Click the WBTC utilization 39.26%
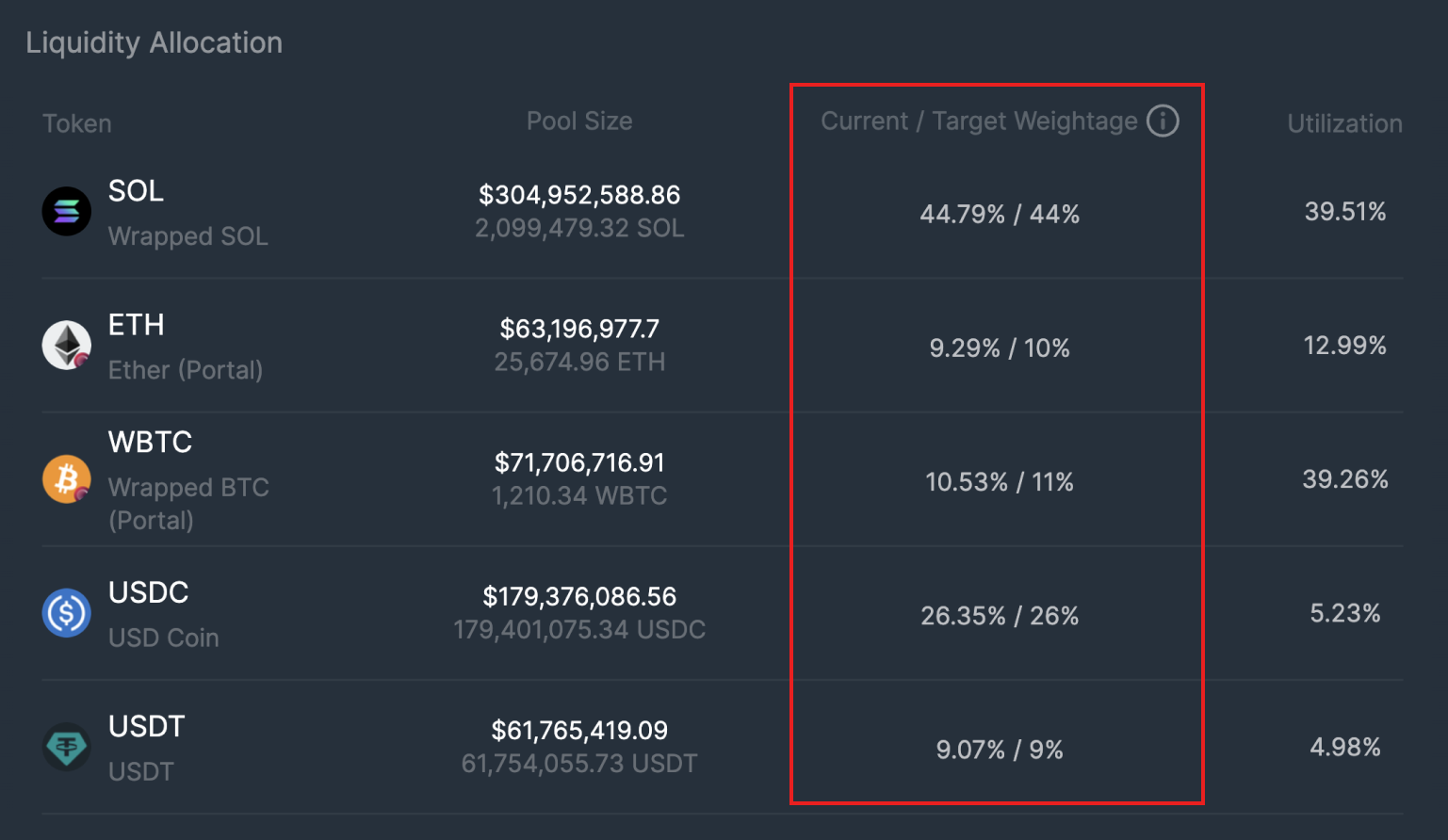The height and width of the screenshot is (840, 1448). 1344,479
